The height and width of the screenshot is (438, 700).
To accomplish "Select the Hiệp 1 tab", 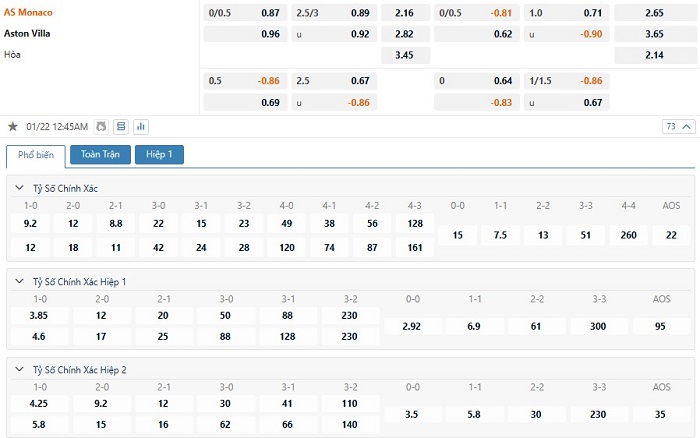I will [x=159, y=155].
